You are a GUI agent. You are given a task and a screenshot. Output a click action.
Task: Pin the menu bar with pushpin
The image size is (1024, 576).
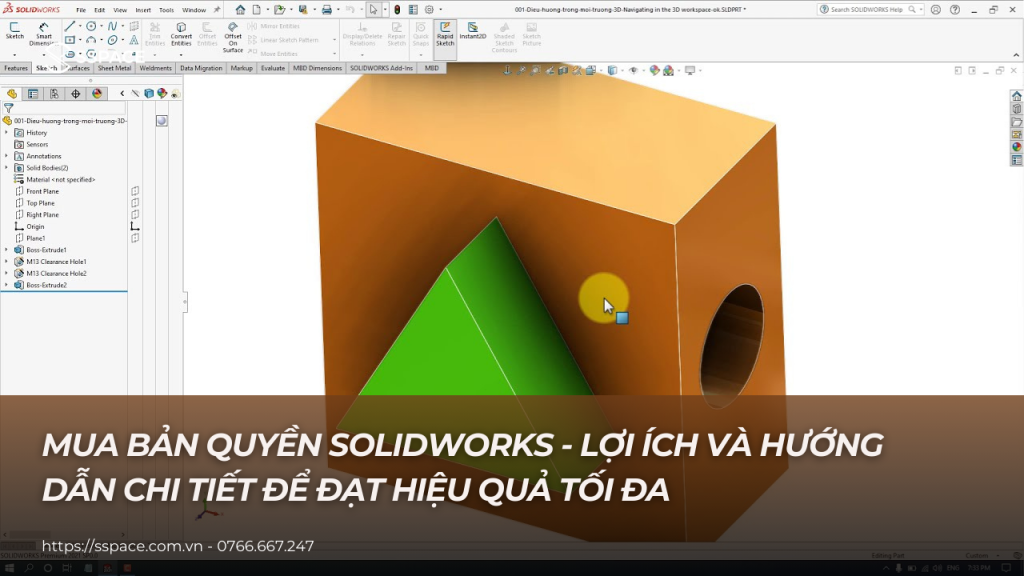point(217,10)
